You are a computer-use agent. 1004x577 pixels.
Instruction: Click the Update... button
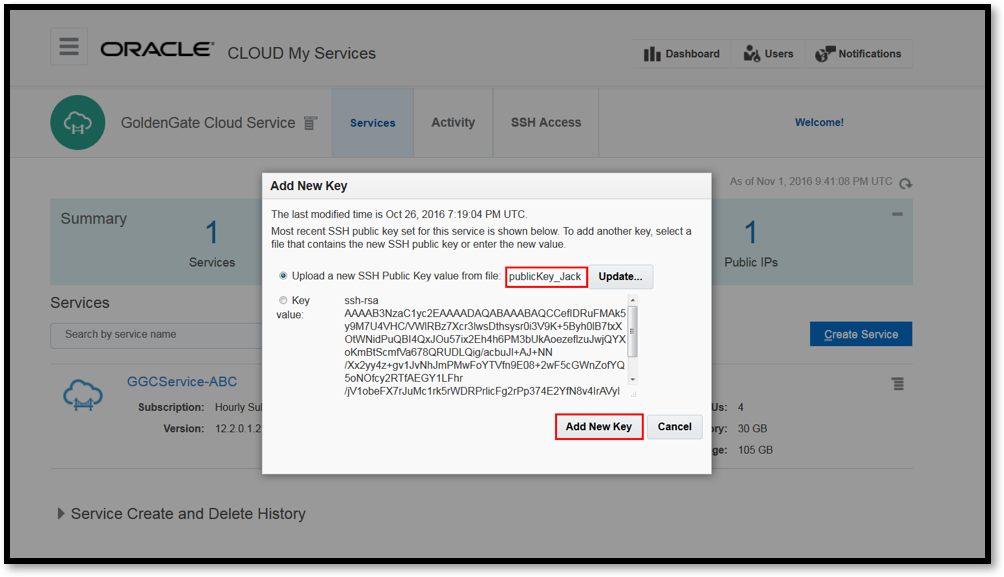point(620,277)
